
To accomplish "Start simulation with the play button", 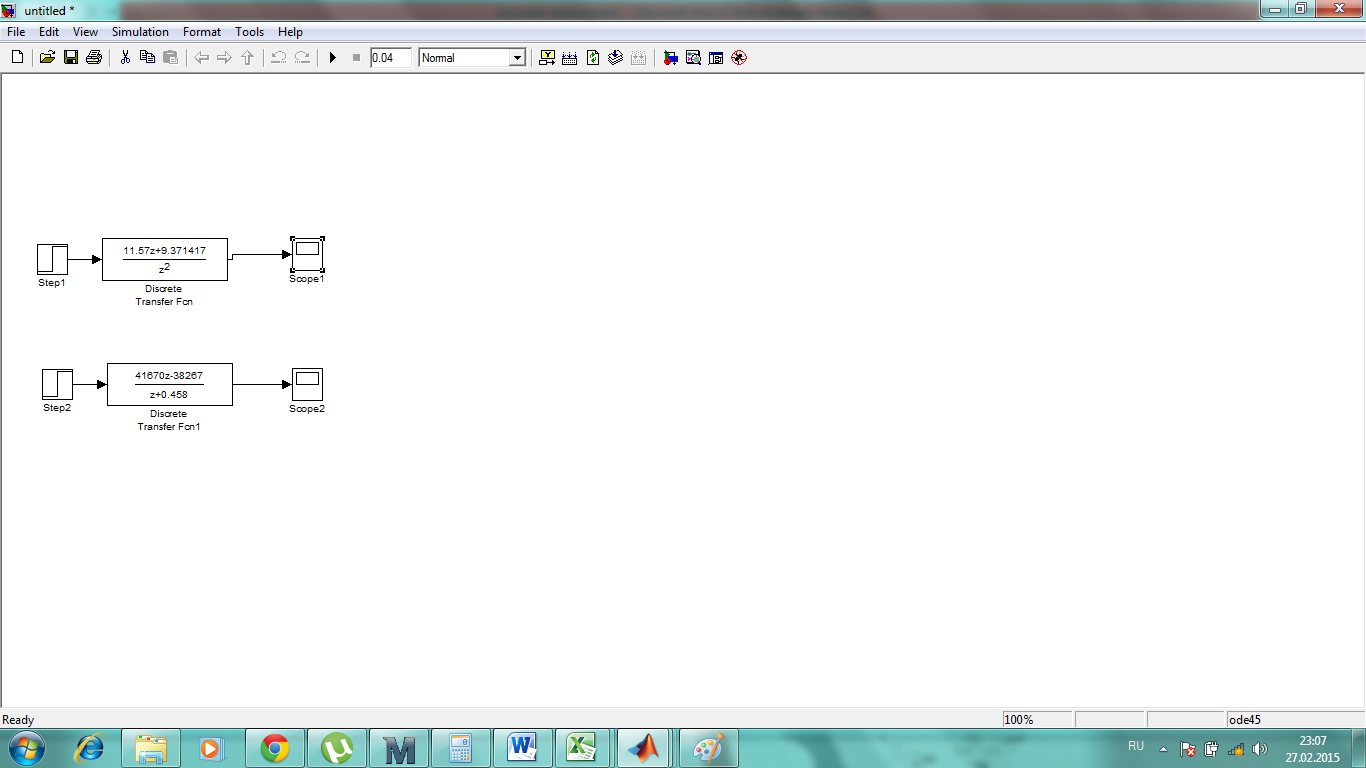I will tap(333, 58).
